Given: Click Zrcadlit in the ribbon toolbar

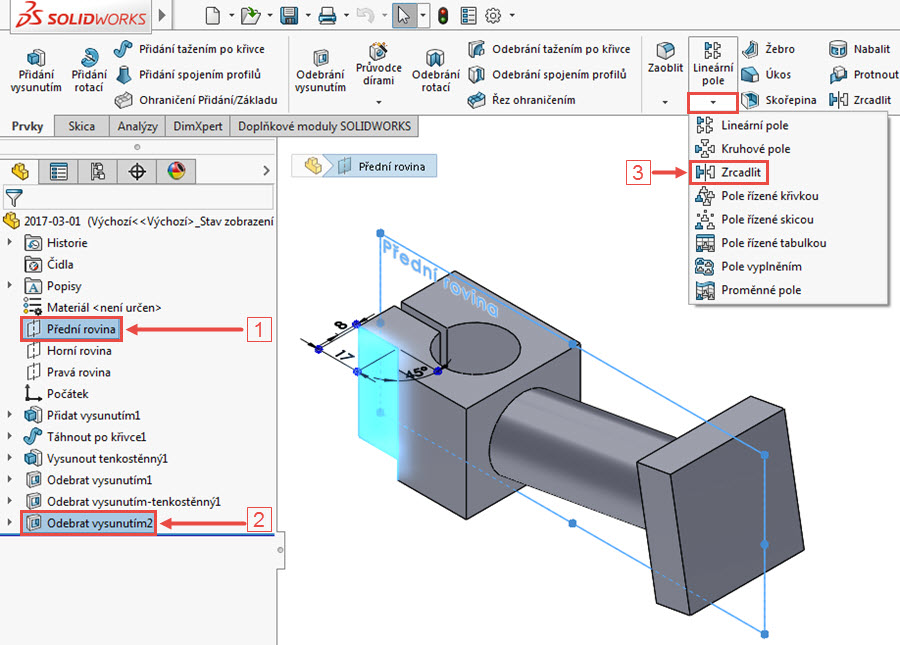Looking at the screenshot, I should (x=860, y=100).
